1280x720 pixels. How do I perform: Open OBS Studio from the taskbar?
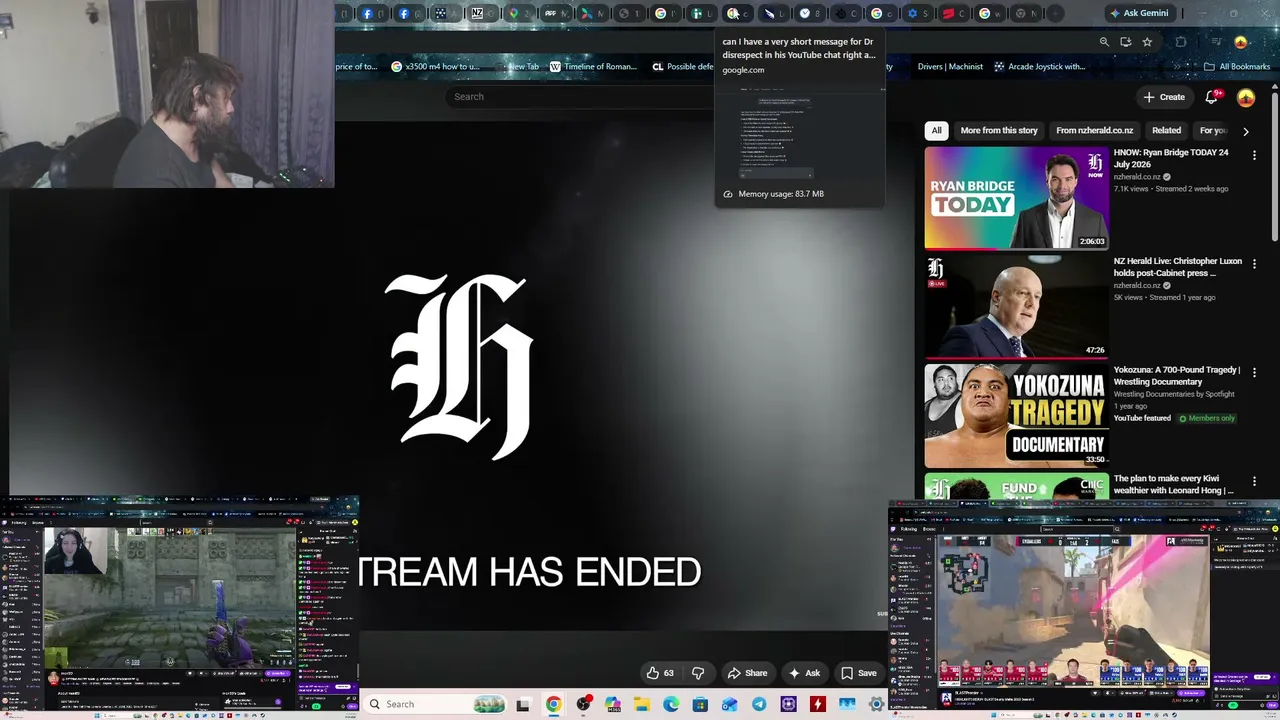coord(583,705)
